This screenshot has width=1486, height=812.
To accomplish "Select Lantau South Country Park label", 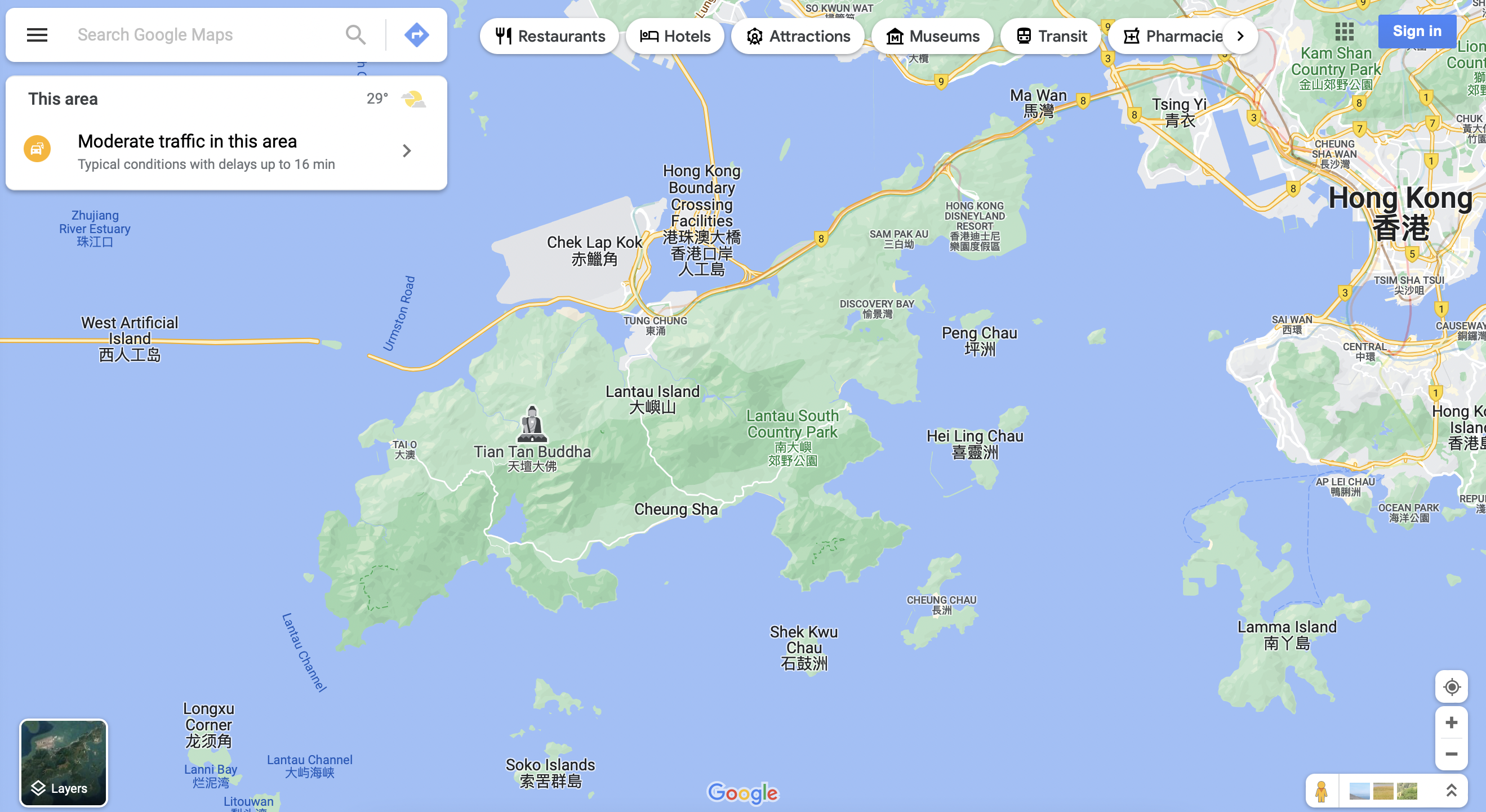I will (x=792, y=437).
